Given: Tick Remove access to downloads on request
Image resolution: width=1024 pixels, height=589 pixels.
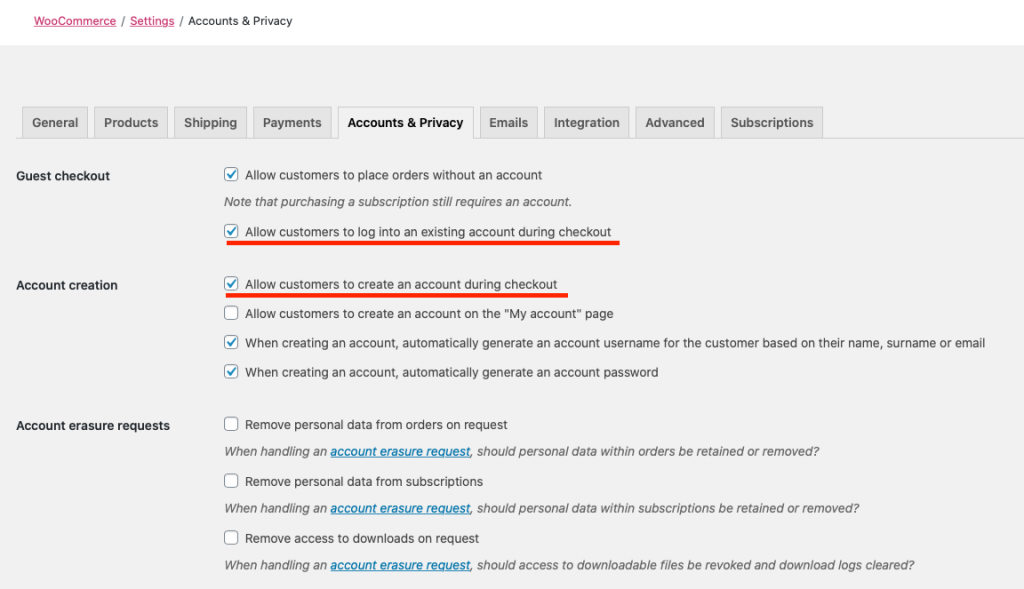Looking at the screenshot, I should 232,538.
